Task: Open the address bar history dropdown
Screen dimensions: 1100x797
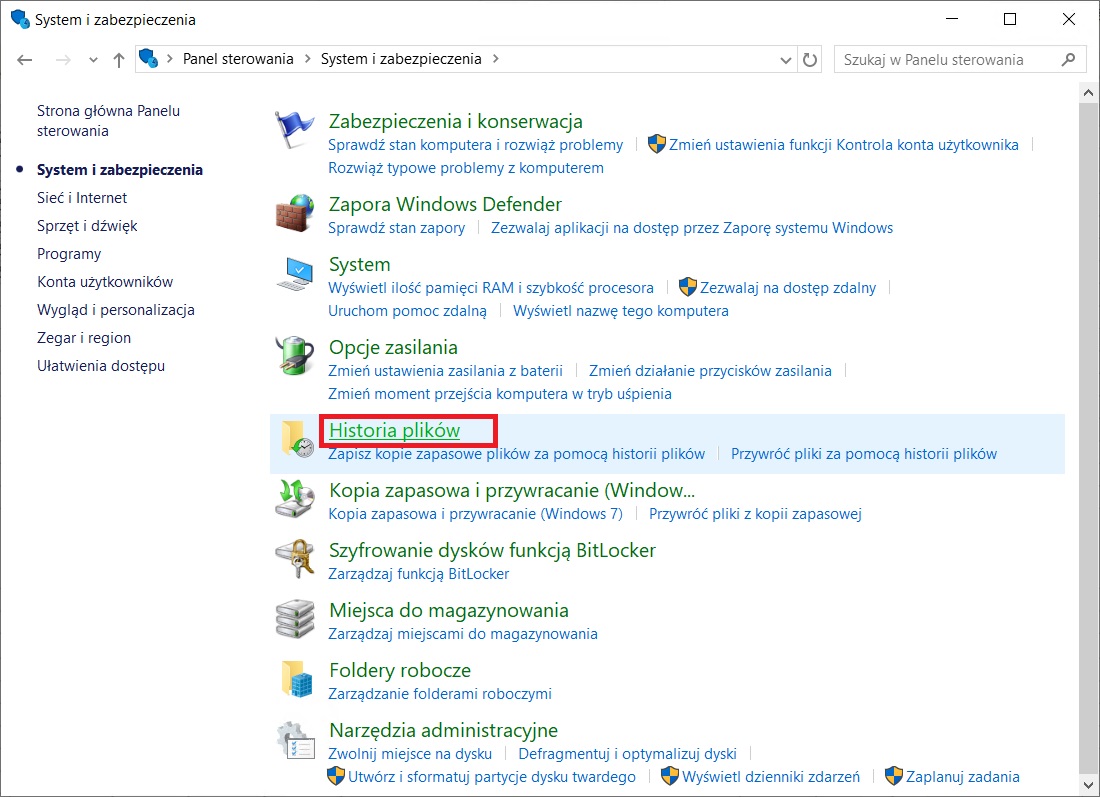Action: click(x=787, y=59)
